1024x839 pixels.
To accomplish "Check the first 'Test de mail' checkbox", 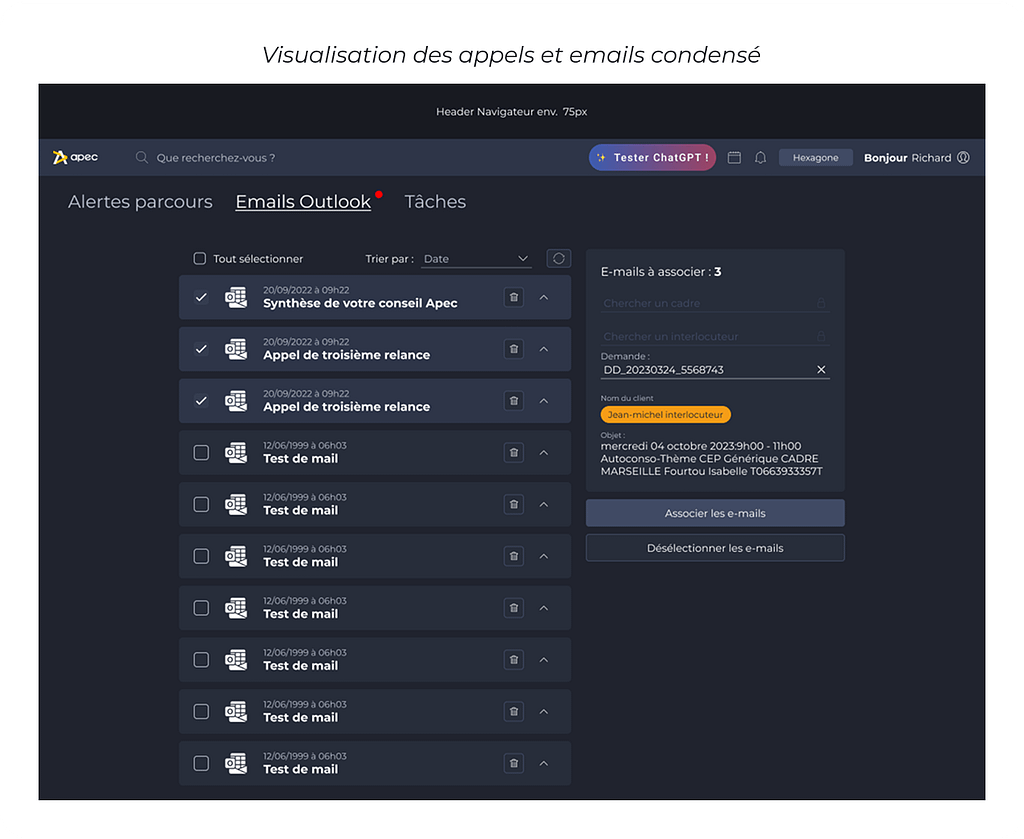I will 201,453.
